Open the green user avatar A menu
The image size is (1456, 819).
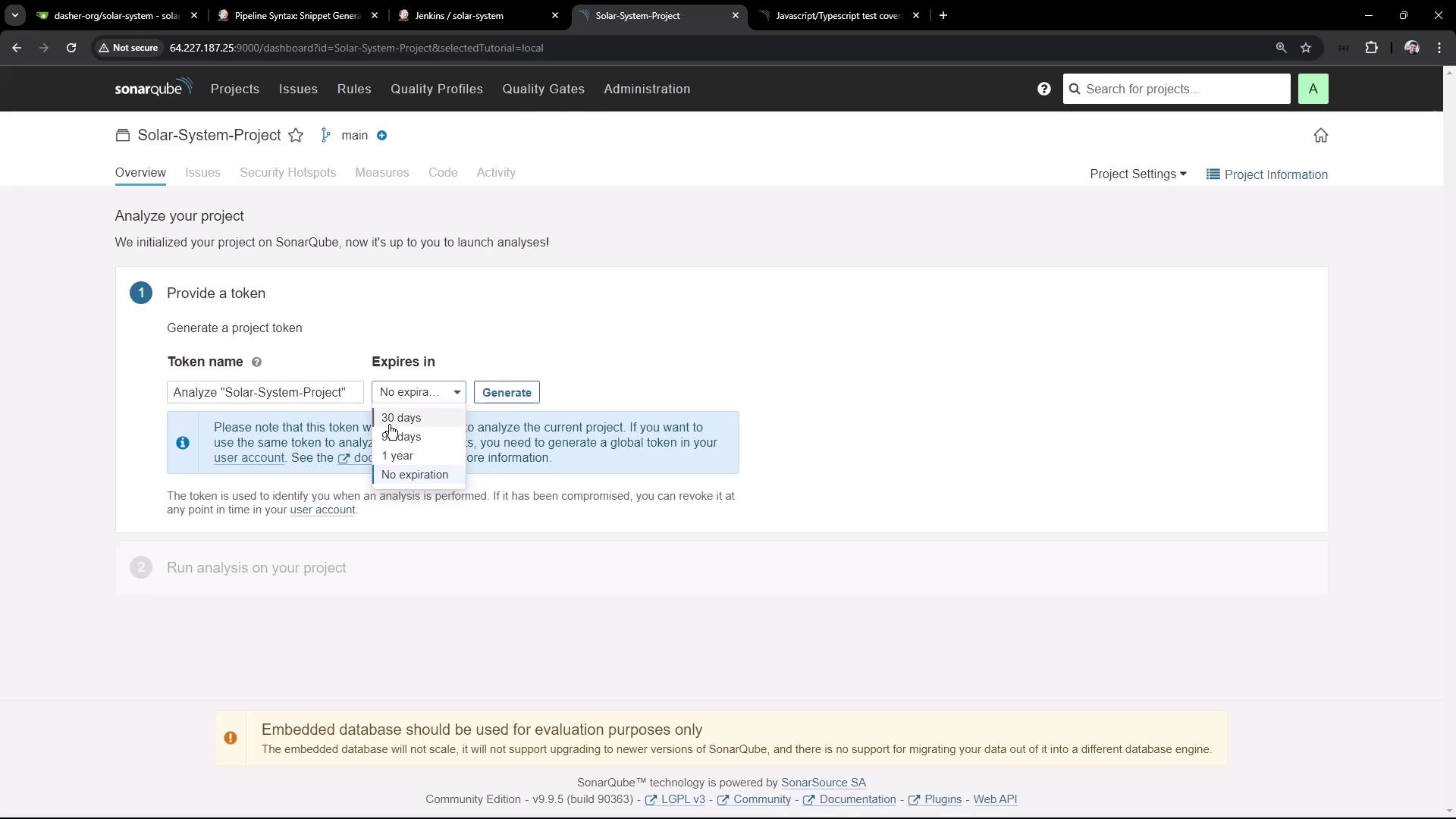pyautogui.click(x=1313, y=89)
